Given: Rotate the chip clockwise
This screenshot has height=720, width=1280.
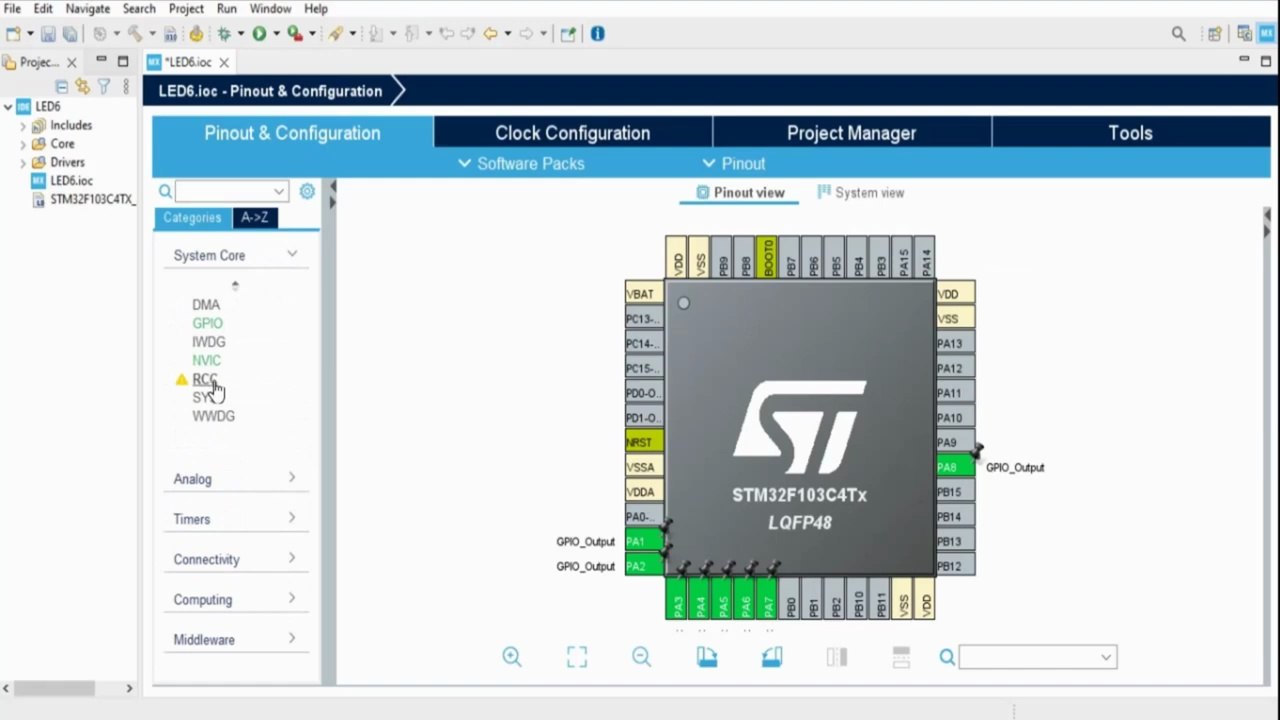Looking at the screenshot, I should pos(707,657).
